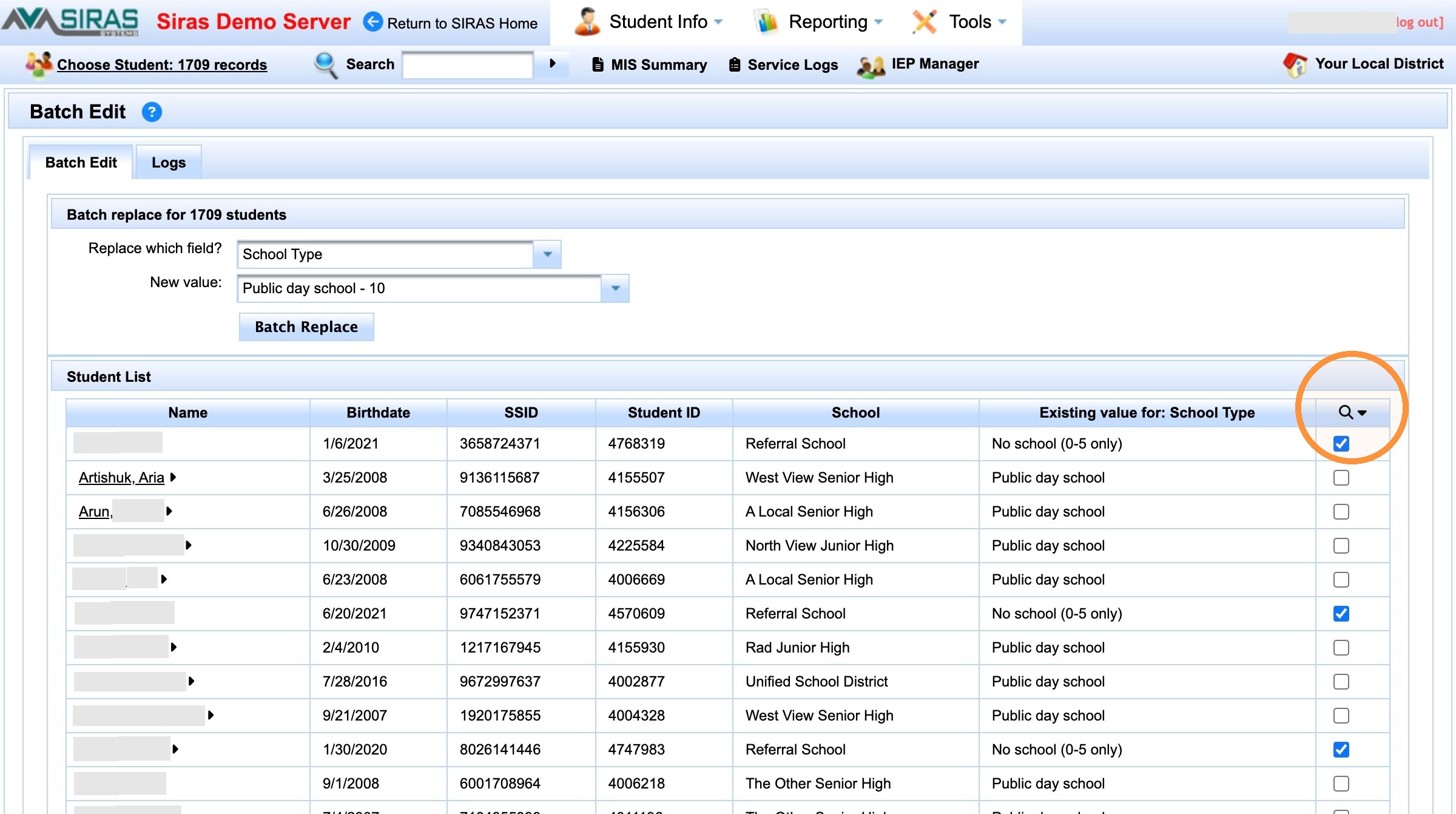This screenshot has width=1456, height=814.
Task: Open the Arun student link
Action: 96,512
